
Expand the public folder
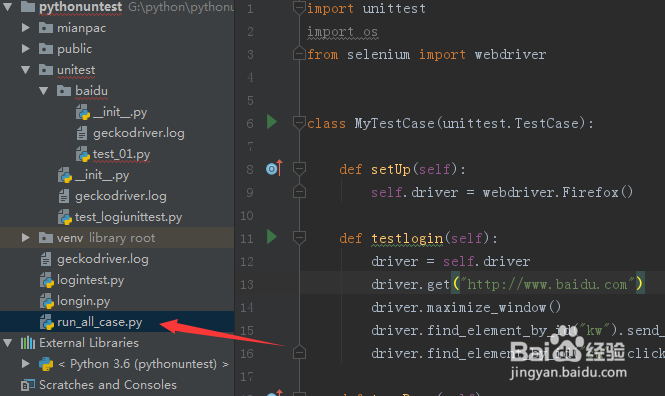click(25, 49)
